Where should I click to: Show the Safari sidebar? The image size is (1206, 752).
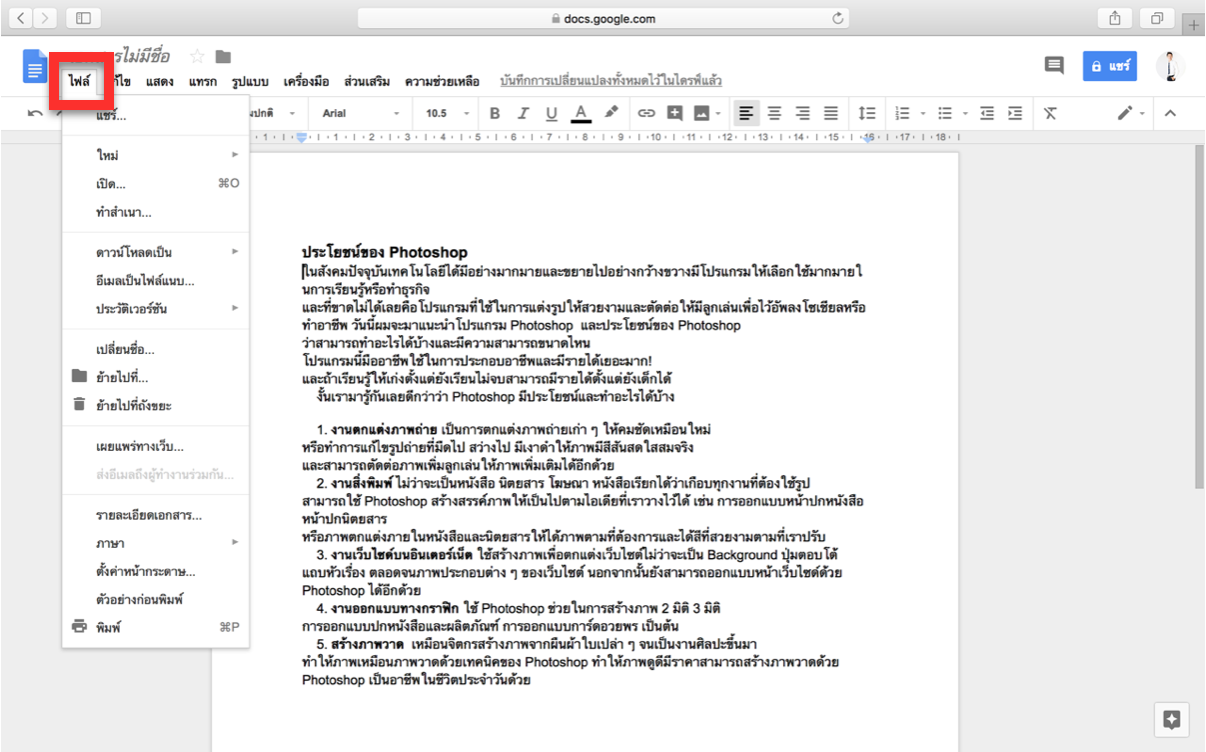[83, 18]
